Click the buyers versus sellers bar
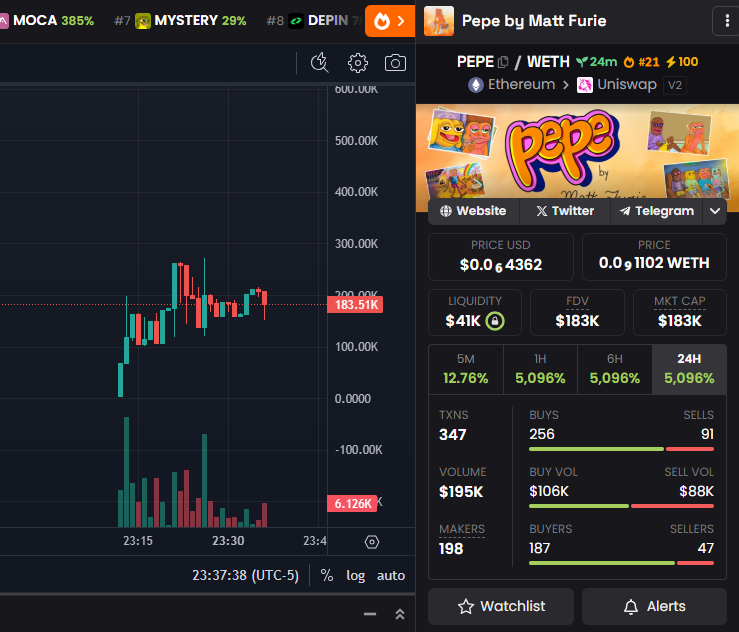Image resolution: width=739 pixels, height=632 pixels. click(x=621, y=563)
